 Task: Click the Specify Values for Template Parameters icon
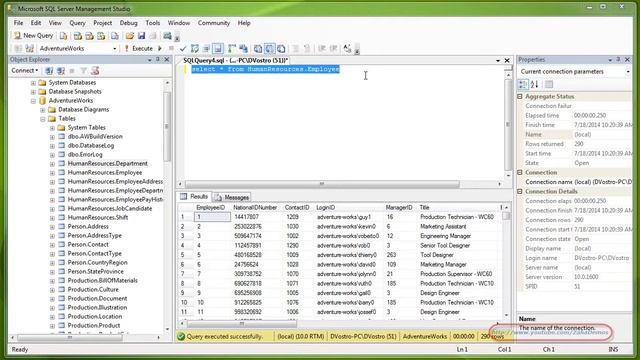point(347,49)
